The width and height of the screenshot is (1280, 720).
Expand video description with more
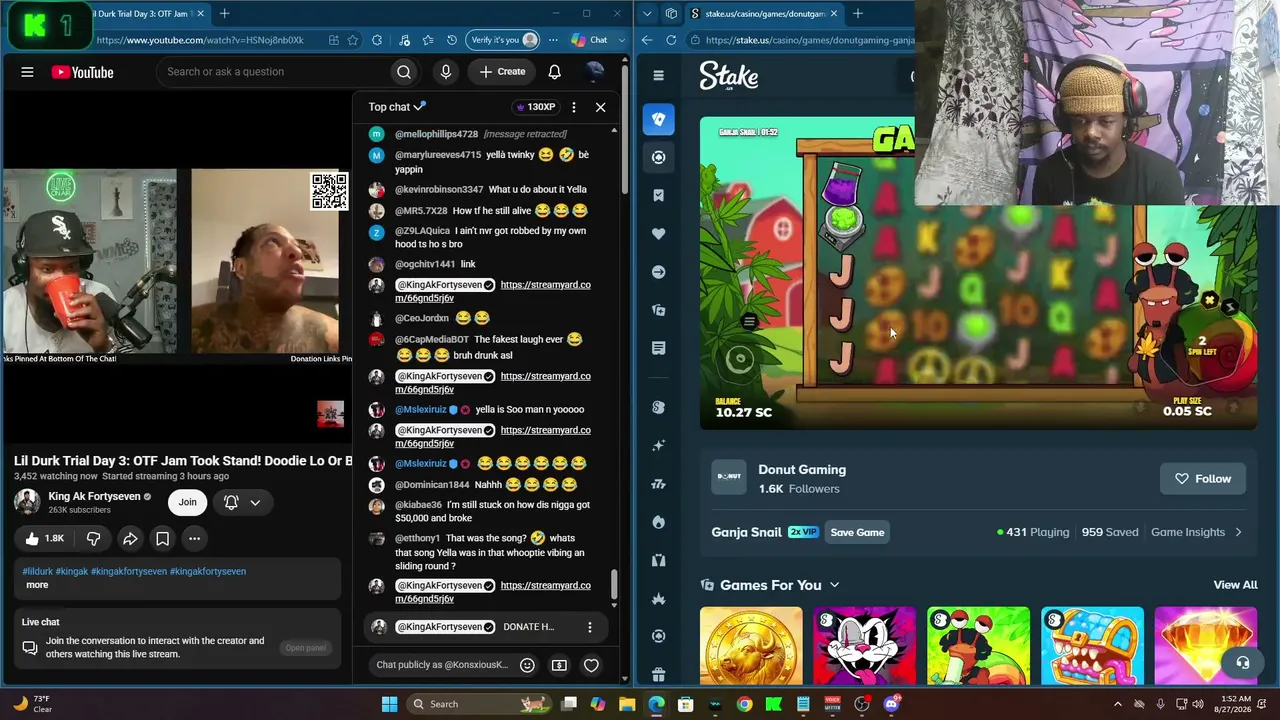37,585
